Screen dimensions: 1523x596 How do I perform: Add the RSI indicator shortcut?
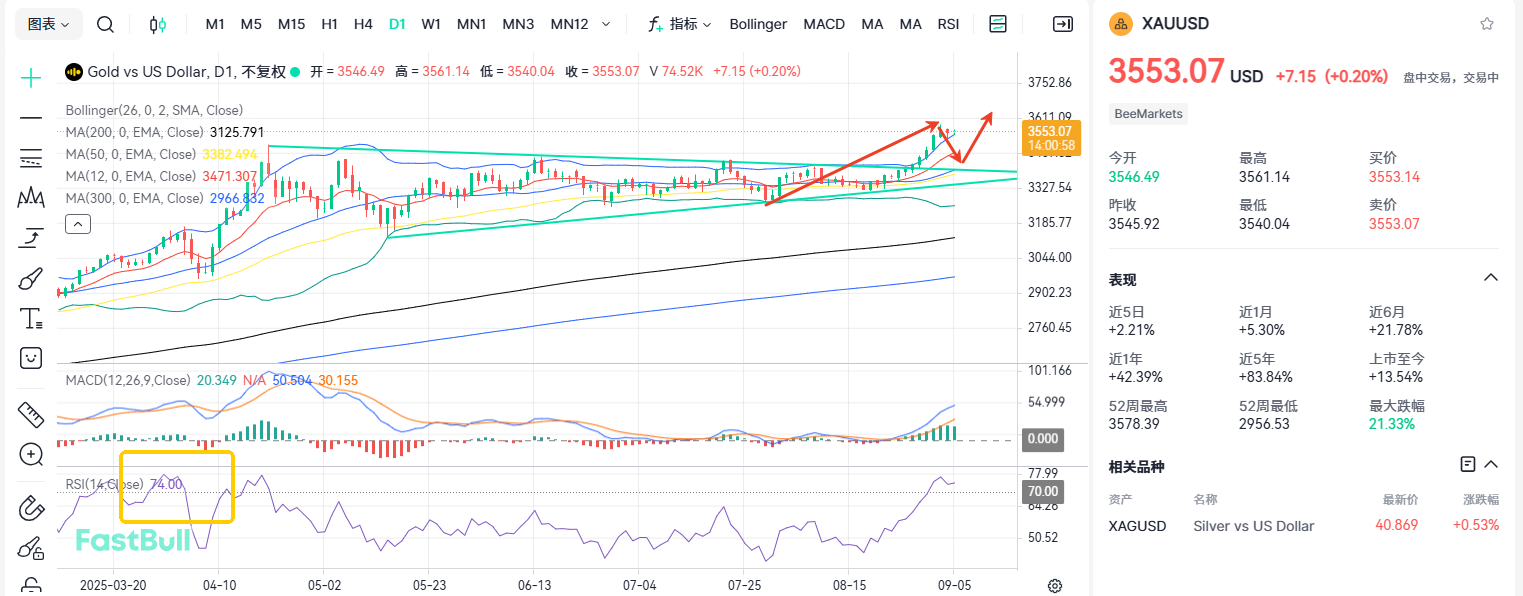click(948, 24)
